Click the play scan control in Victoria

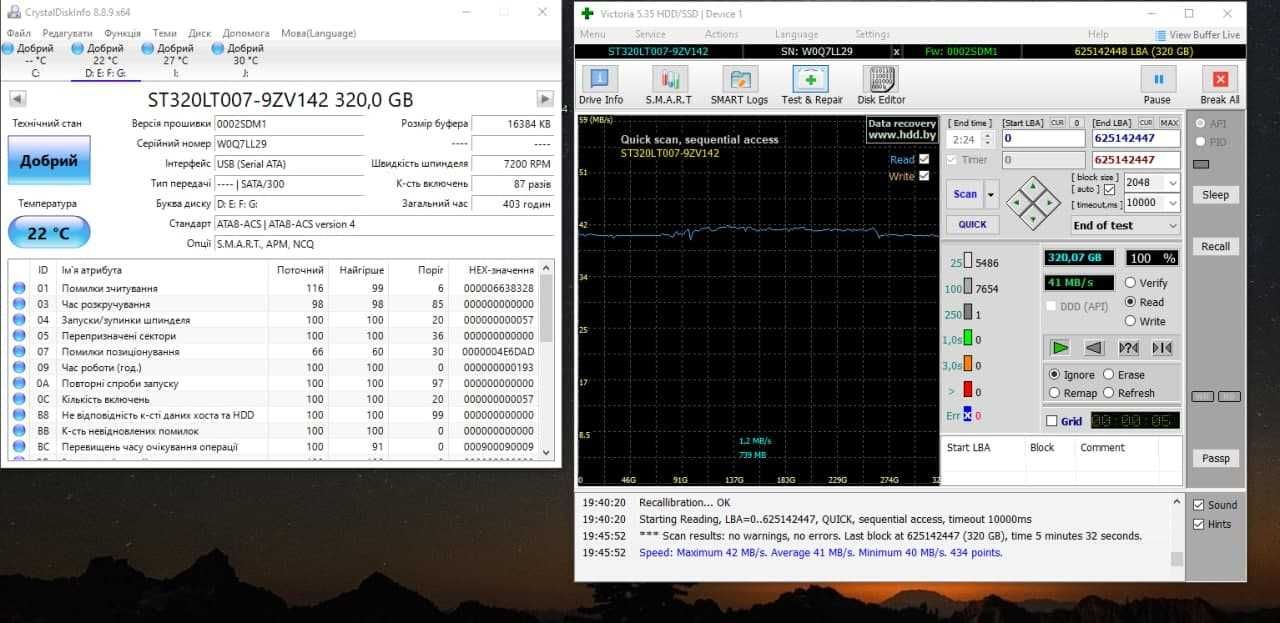click(x=1061, y=347)
